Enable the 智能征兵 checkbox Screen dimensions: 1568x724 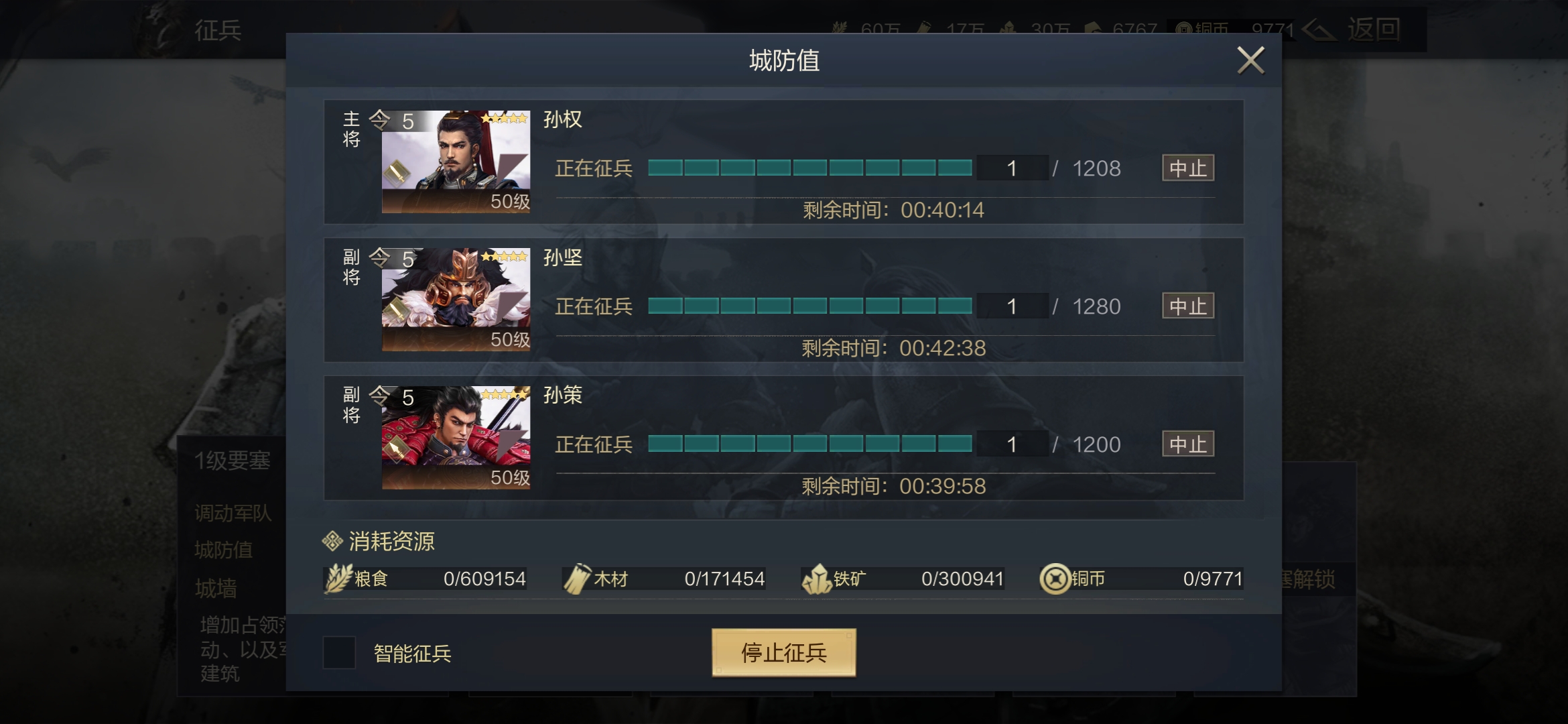pos(339,652)
